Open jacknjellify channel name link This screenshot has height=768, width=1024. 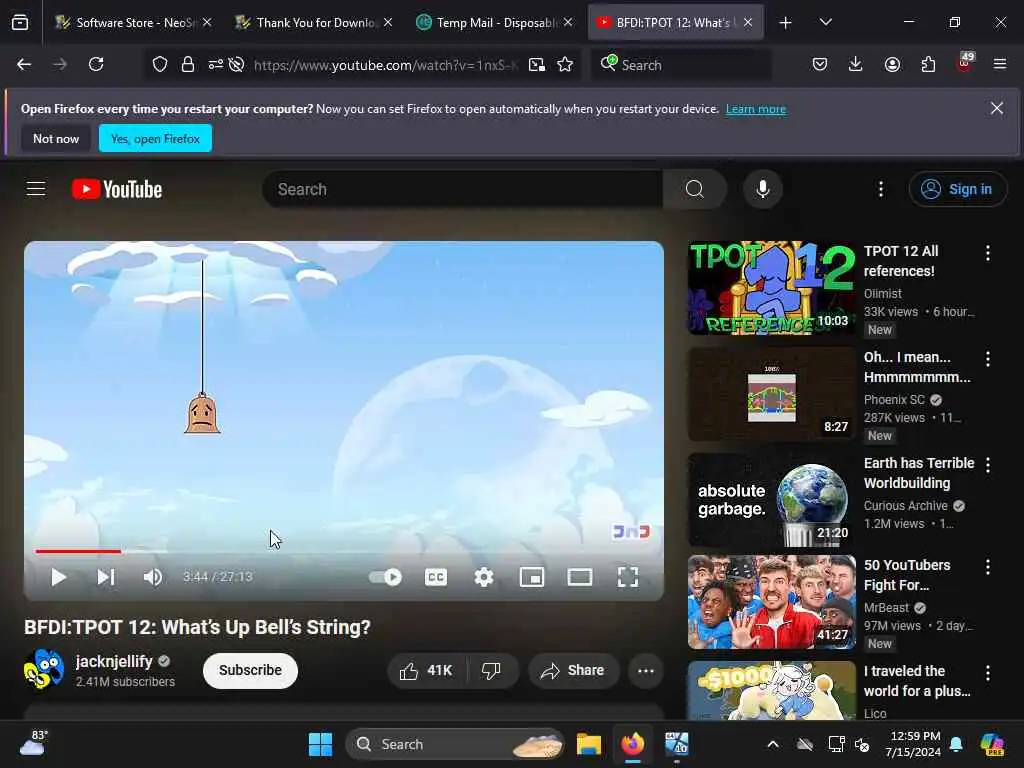tap(114, 662)
